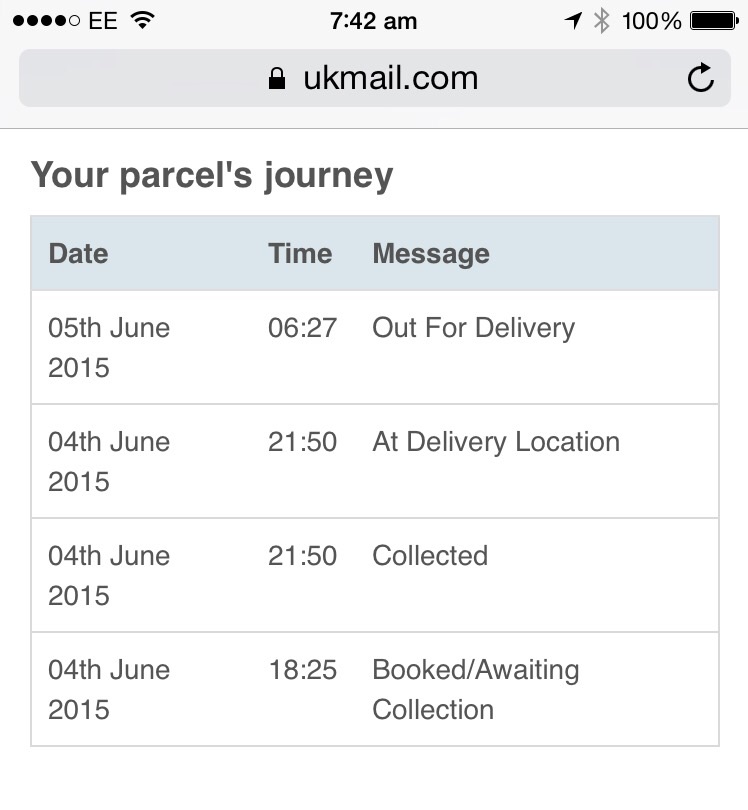The width and height of the screenshot is (748, 810).
Task: Tap the 05th June 2015 date
Action: pos(109,348)
